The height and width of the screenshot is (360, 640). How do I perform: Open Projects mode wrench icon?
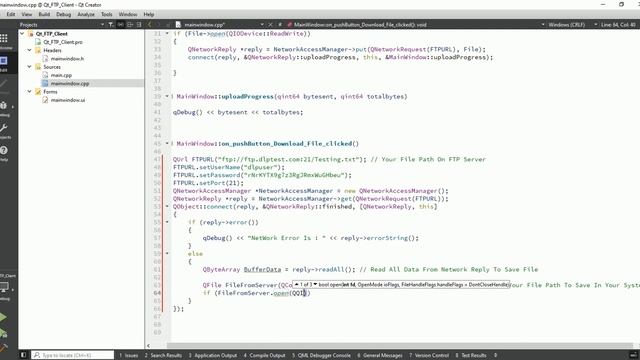(4, 129)
